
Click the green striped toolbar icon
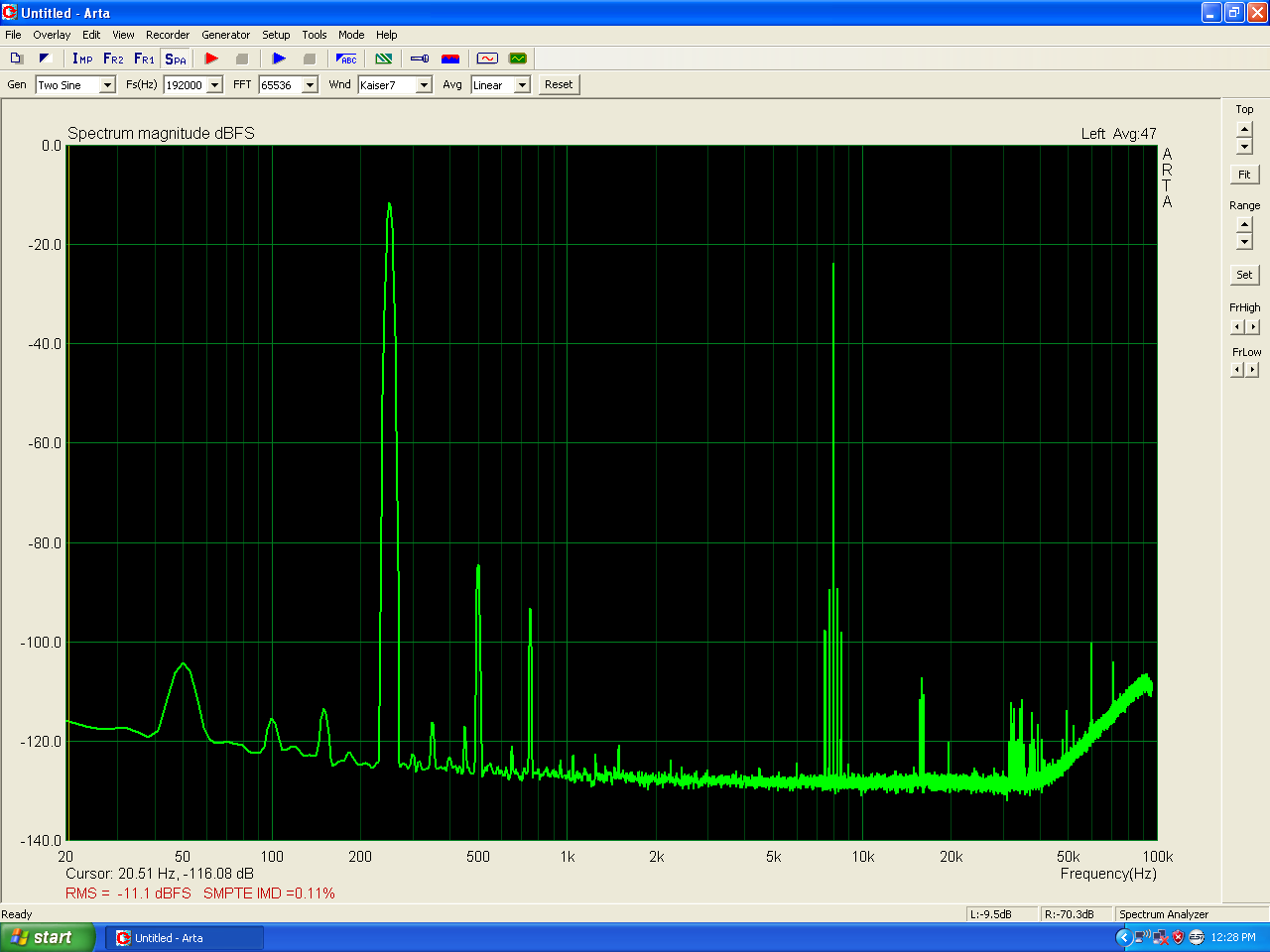(384, 59)
